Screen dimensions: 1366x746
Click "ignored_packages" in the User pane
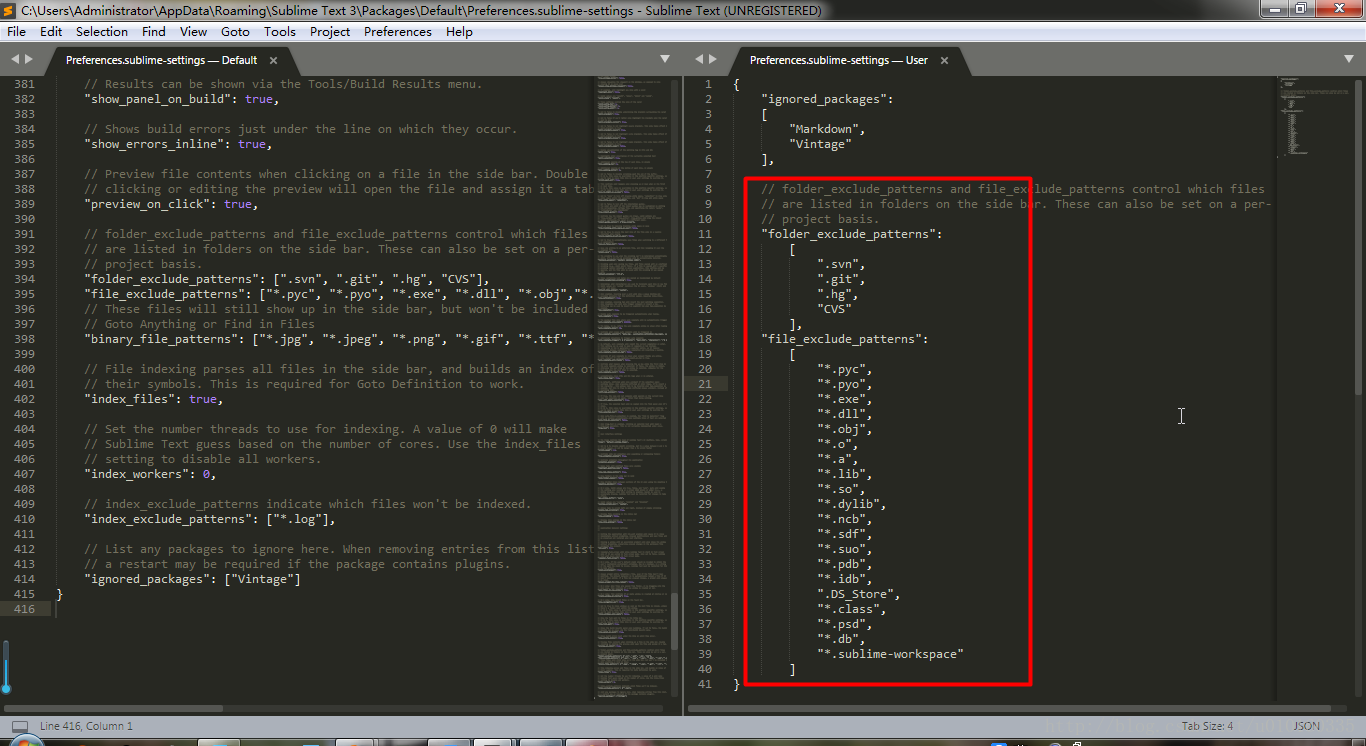(824, 99)
